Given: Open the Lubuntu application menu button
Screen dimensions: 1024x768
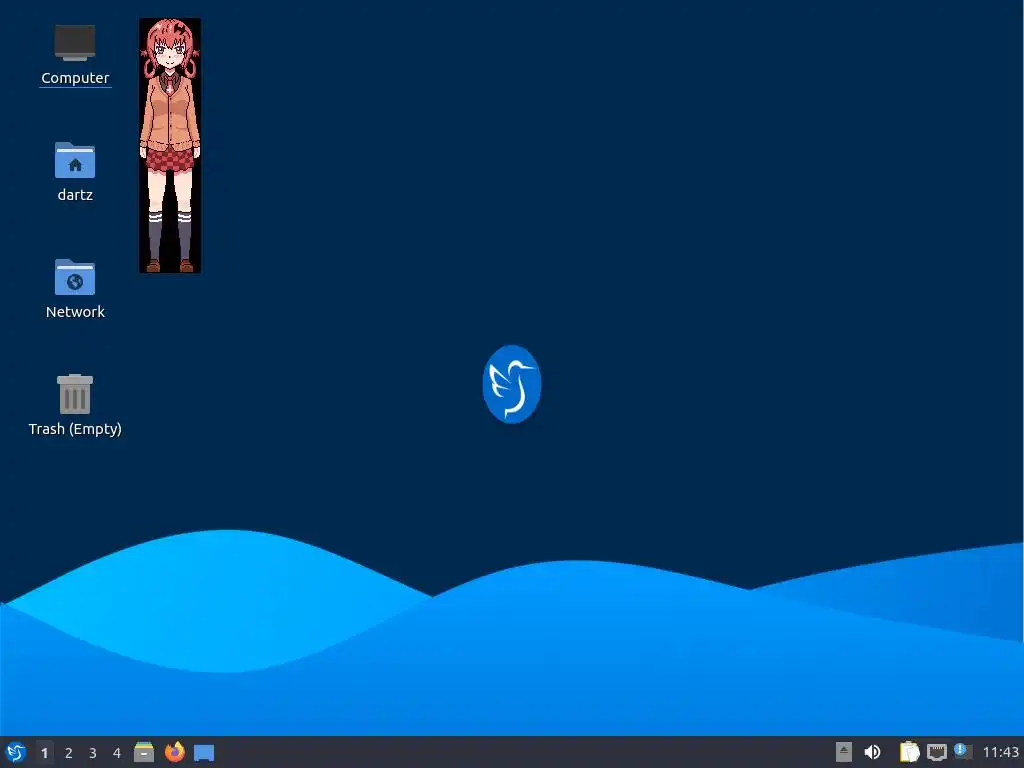Looking at the screenshot, I should (16, 752).
